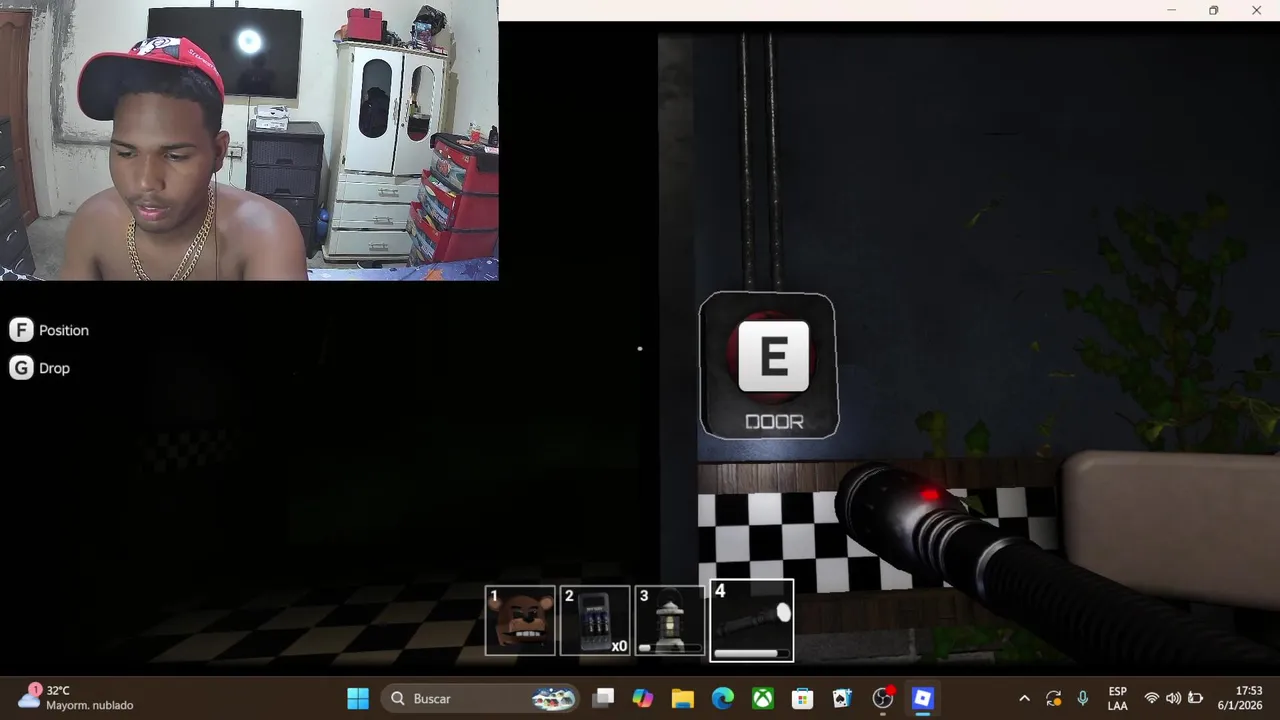Restore down the Roblox window
This screenshot has height=720, width=1280.
[x=1213, y=10]
